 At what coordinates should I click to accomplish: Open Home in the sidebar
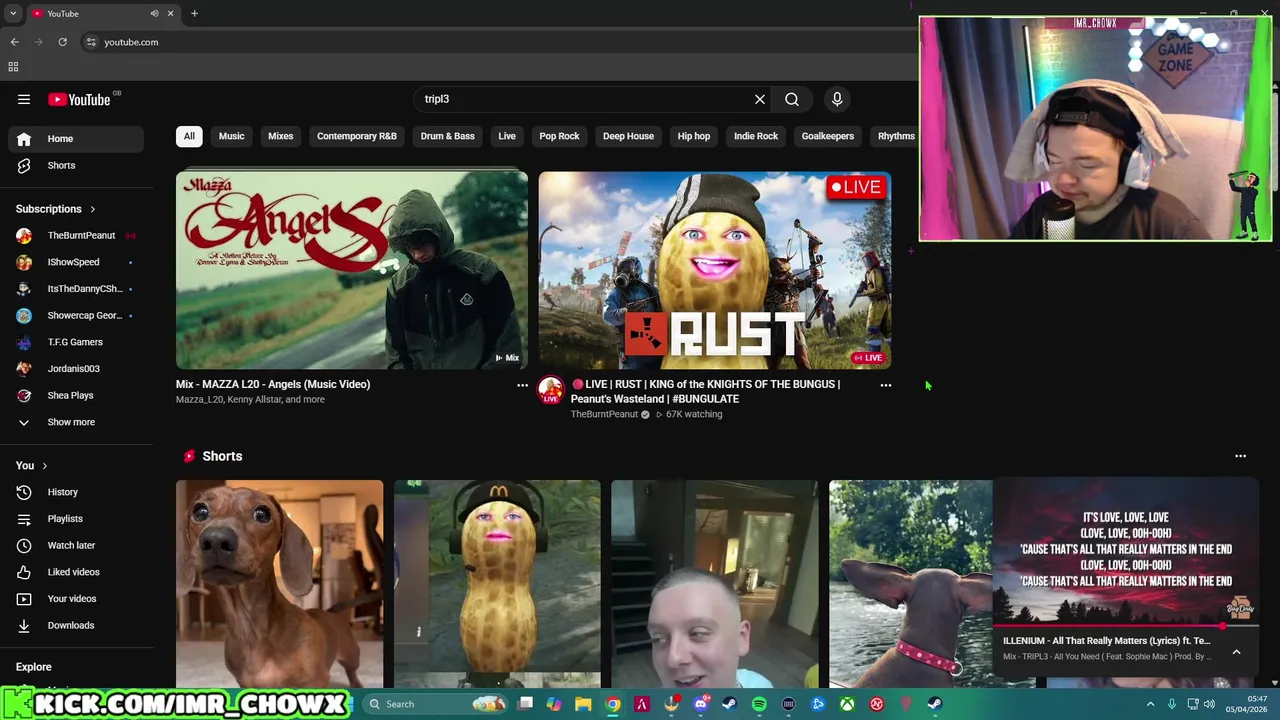click(76, 139)
